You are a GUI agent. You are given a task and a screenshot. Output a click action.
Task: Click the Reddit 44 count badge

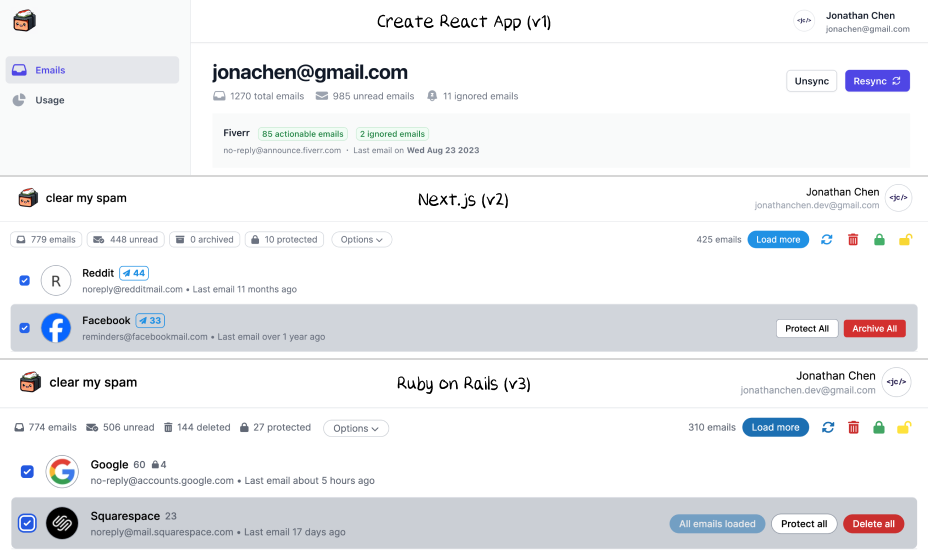click(134, 273)
